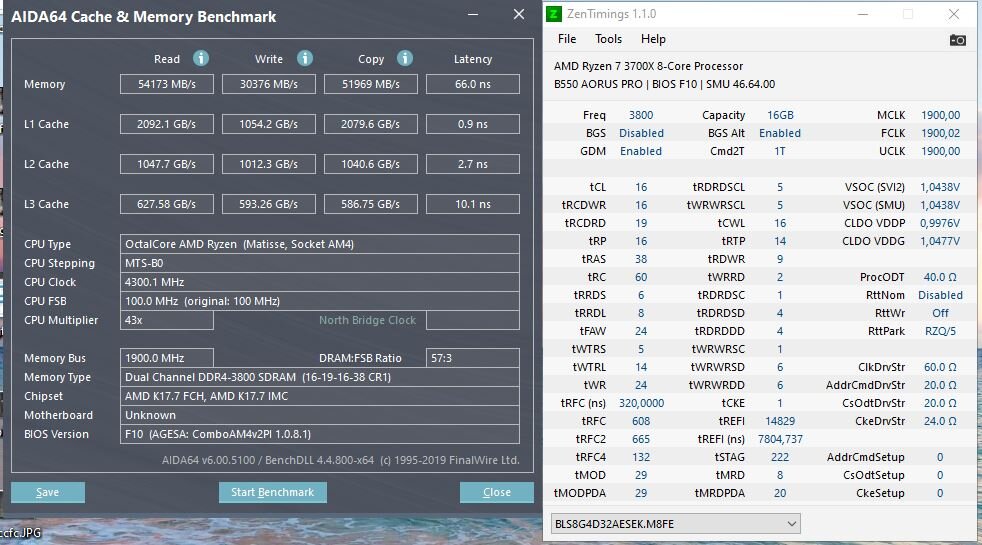Click the Freq value 3800 in ZenTimings
Screen dimensions: 982x545
641,115
